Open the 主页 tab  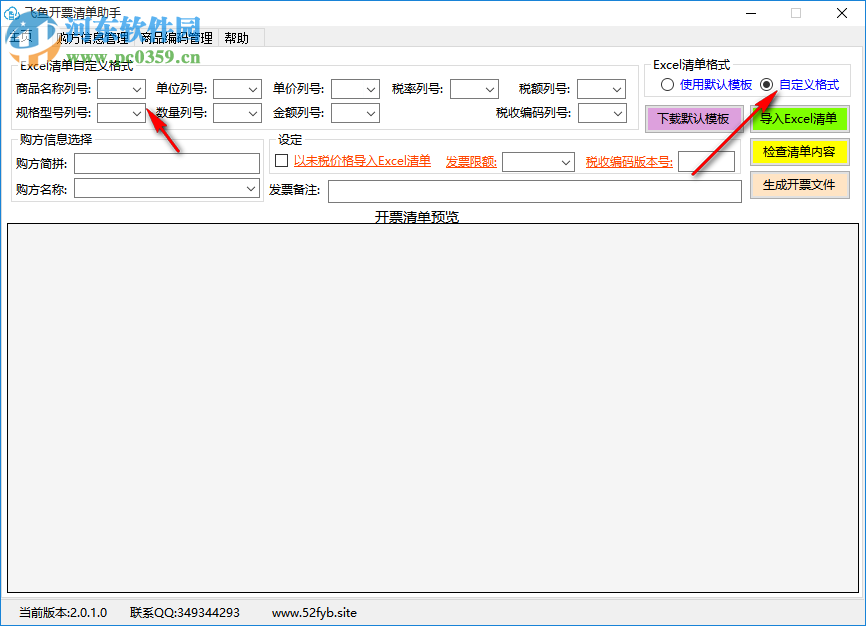pyautogui.click(x=23, y=38)
